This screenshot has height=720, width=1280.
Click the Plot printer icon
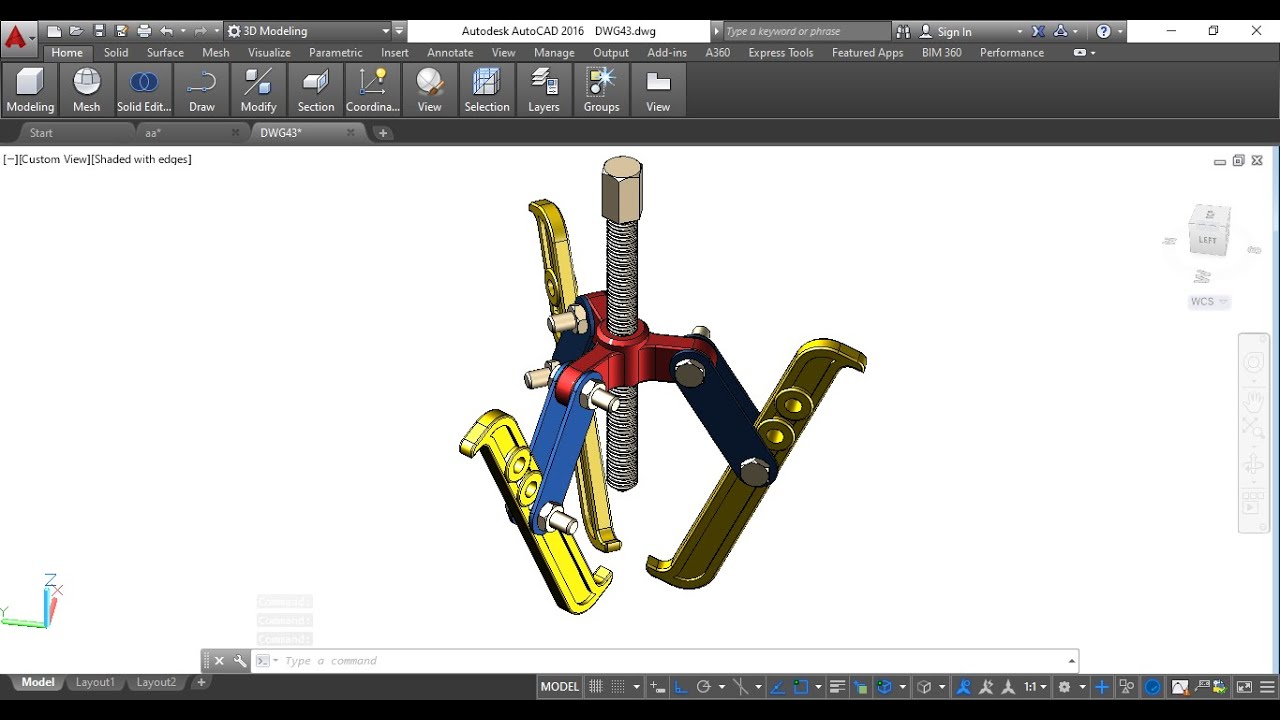pyautogui.click(x=144, y=31)
